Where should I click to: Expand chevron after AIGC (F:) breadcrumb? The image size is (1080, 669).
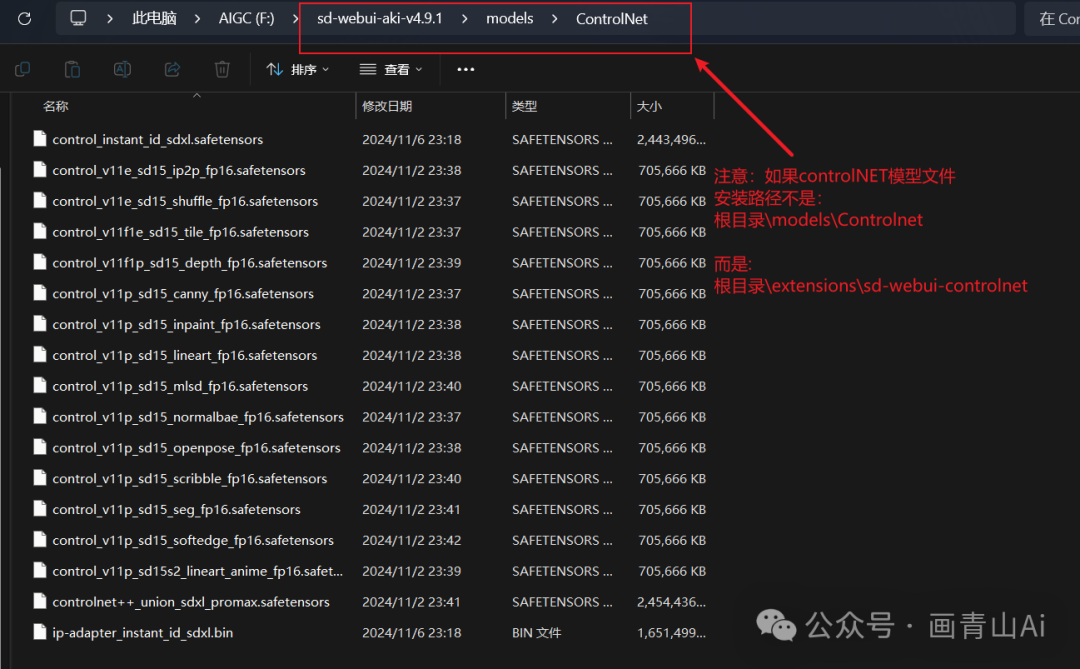tap(296, 19)
